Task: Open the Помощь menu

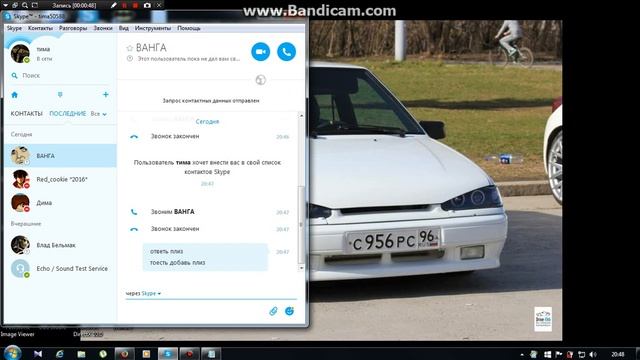Action: coord(189,28)
